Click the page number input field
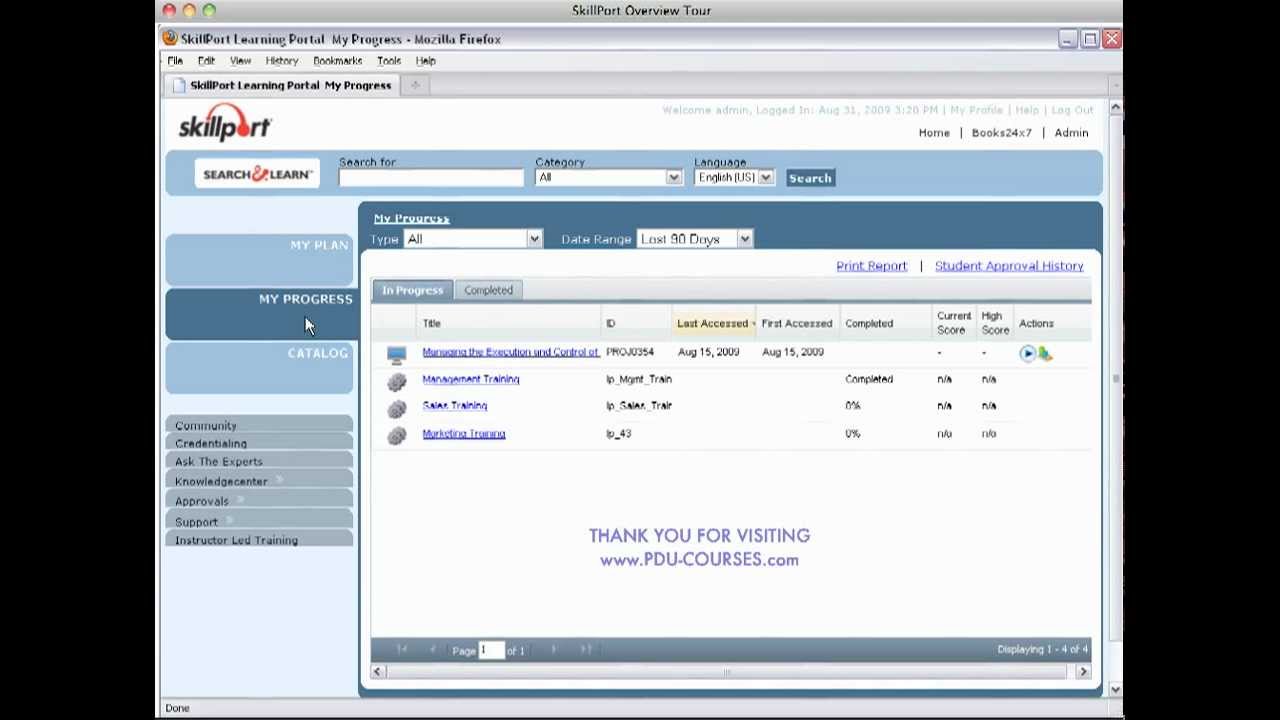 click(490, 650)
